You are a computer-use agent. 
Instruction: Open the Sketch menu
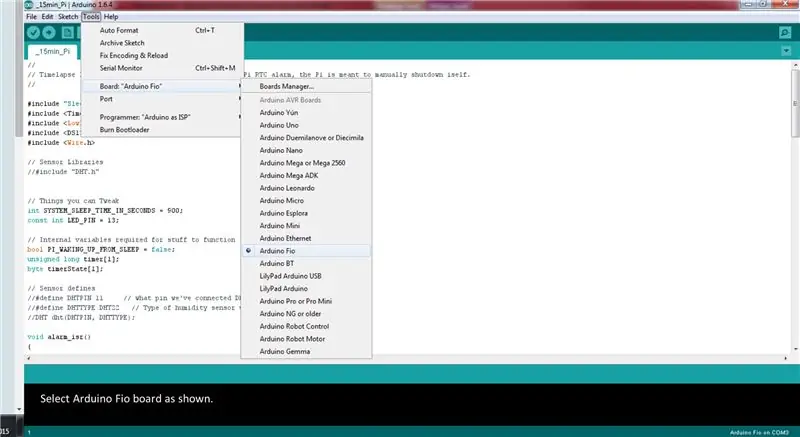[68, 16]
